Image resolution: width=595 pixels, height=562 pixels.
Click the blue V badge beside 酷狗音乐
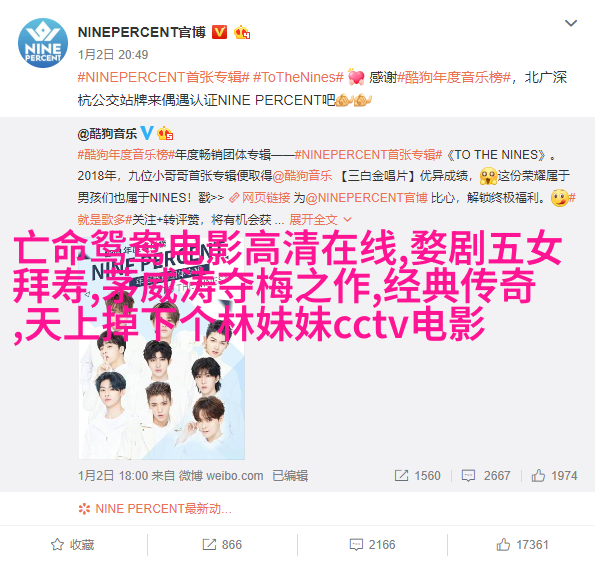[x=147, y=133]
